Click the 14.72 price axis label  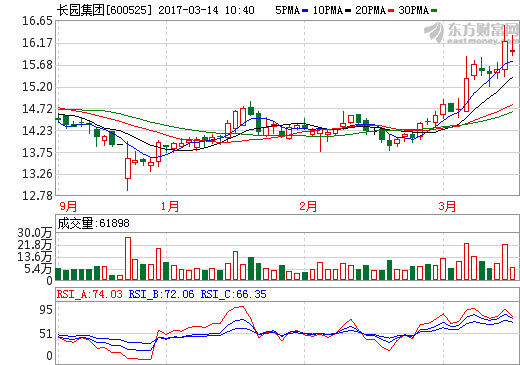[x=37, y=109]
